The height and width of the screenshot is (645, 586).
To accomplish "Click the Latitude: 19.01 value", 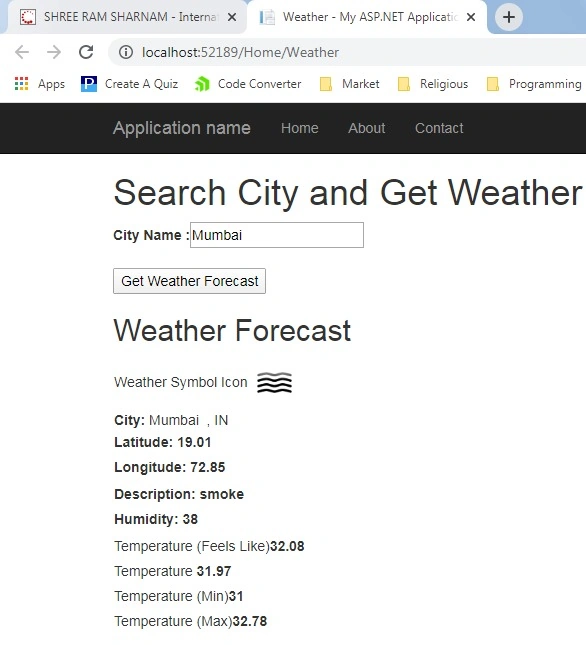I will coord(163,442).
